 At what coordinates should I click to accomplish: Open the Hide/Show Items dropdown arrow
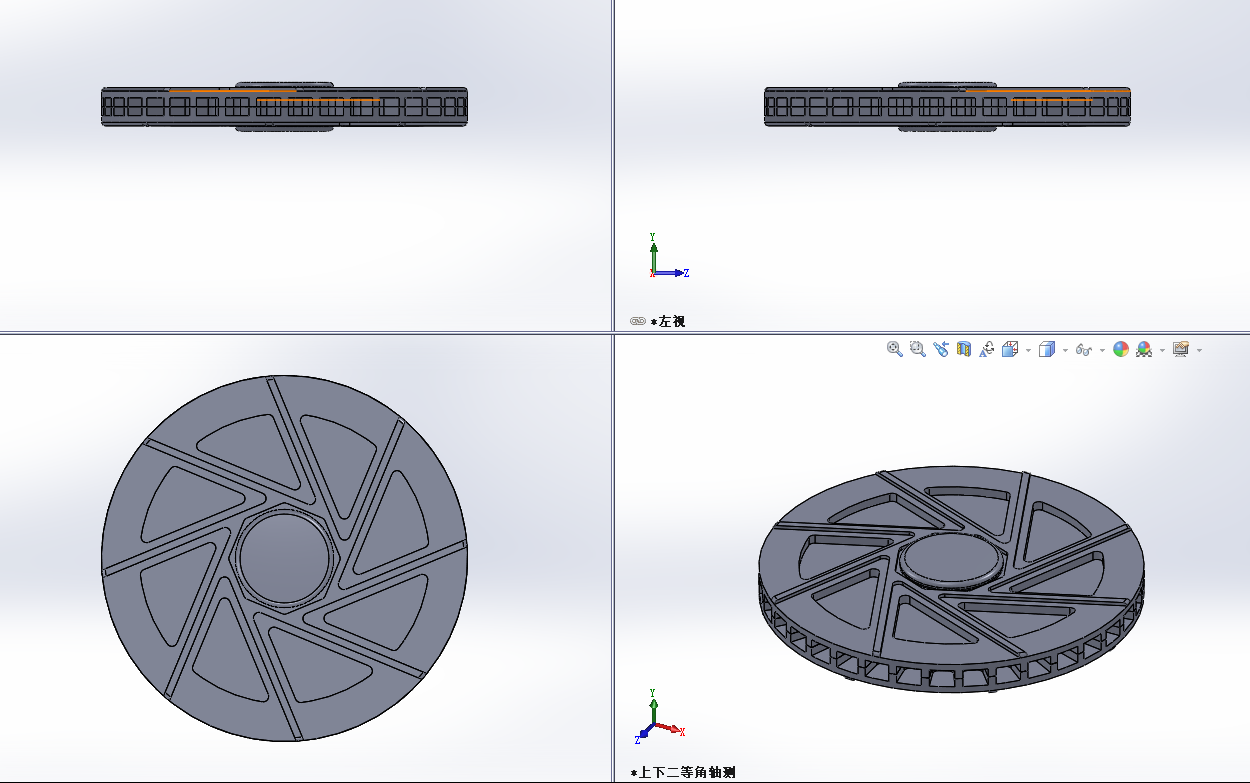point(1102,350)
